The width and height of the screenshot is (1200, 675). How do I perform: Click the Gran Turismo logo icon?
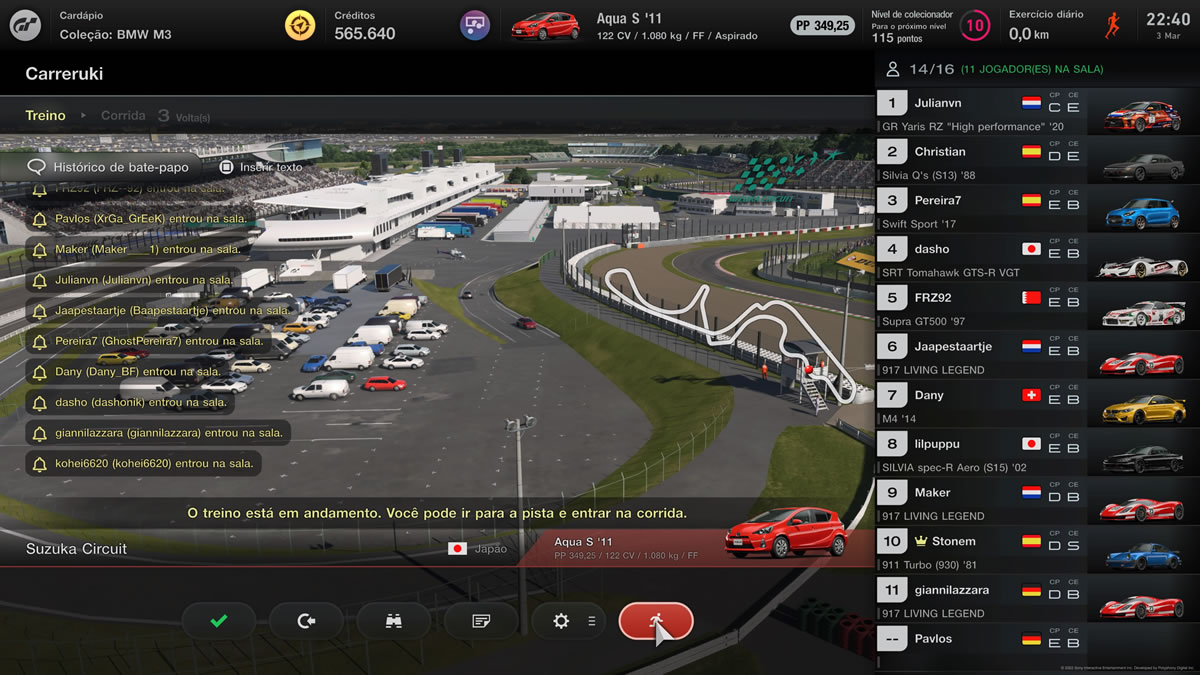(x=25, y=25)
